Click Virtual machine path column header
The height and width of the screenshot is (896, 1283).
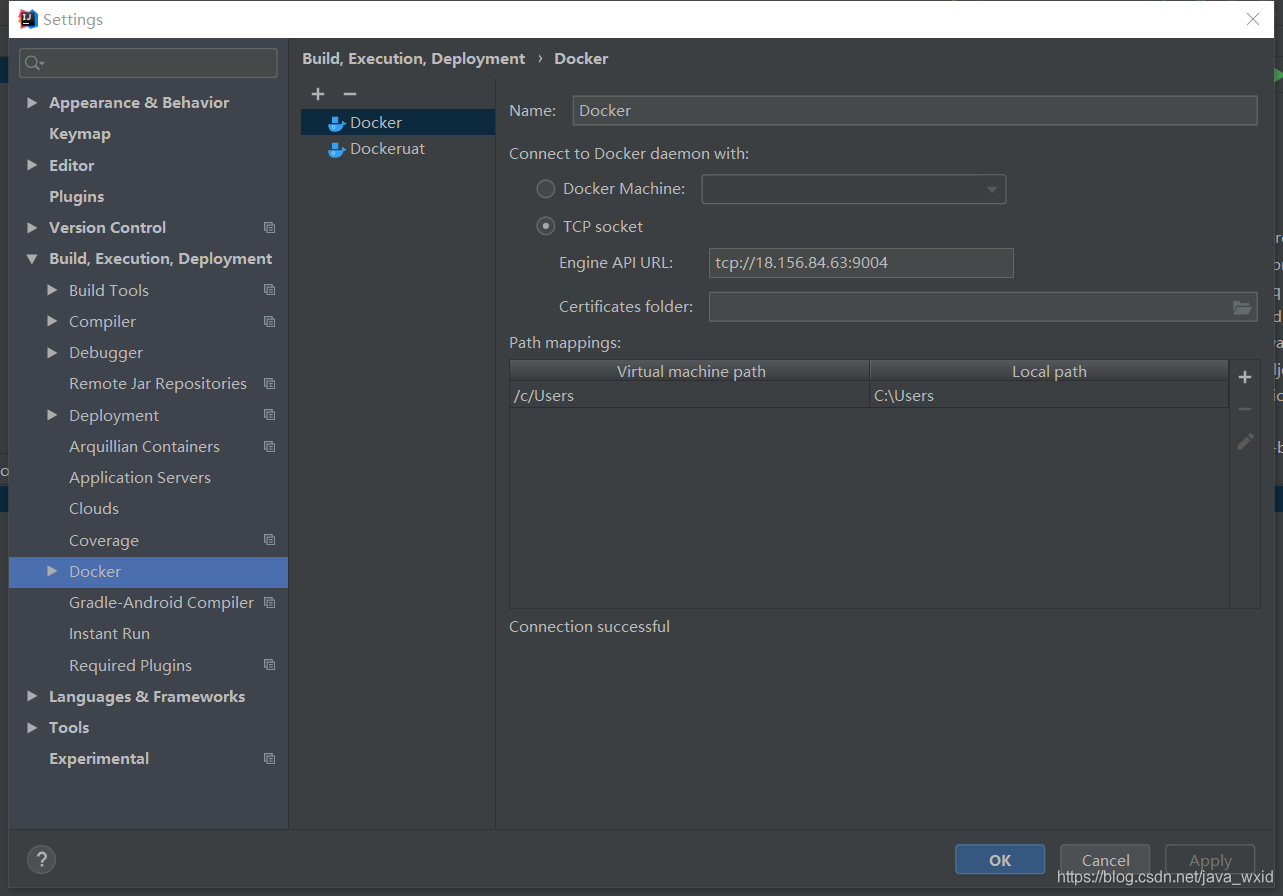[690, 372]
